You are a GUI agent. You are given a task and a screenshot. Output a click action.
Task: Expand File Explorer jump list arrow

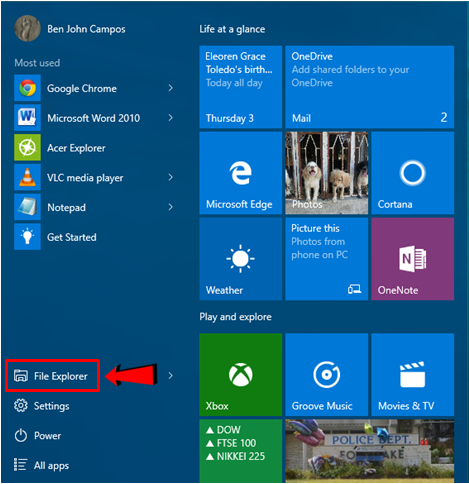click(x=171, y=376)
